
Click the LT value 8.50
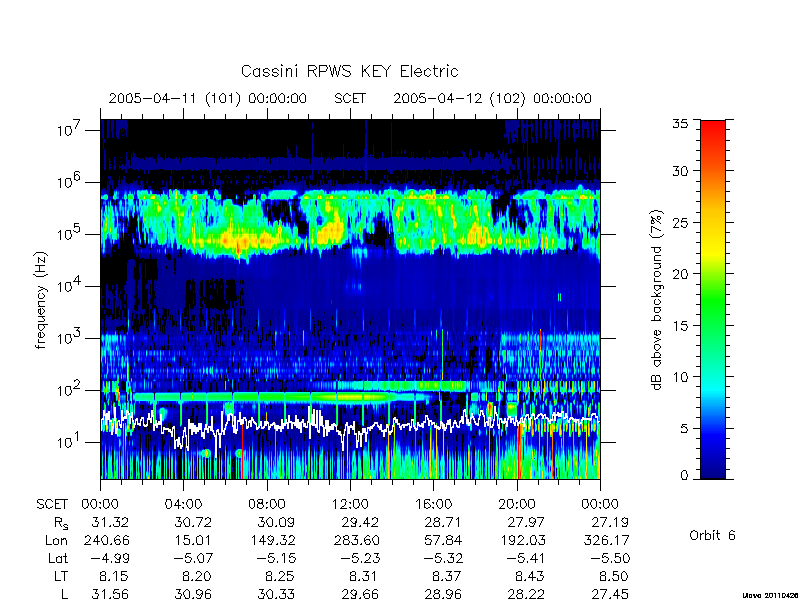point(614,577)
